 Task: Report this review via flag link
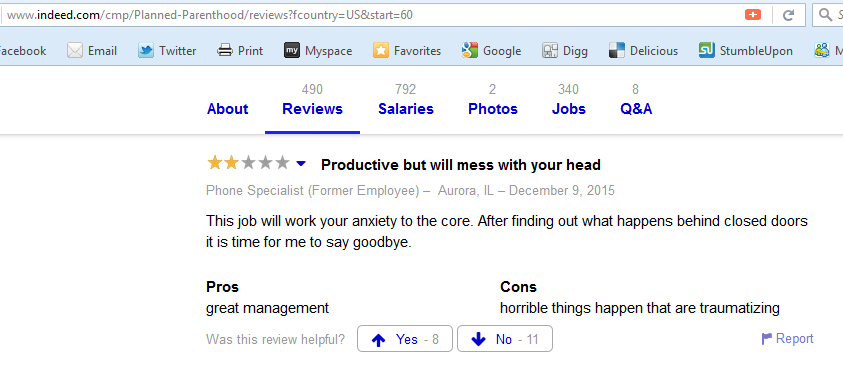[788, 338]
